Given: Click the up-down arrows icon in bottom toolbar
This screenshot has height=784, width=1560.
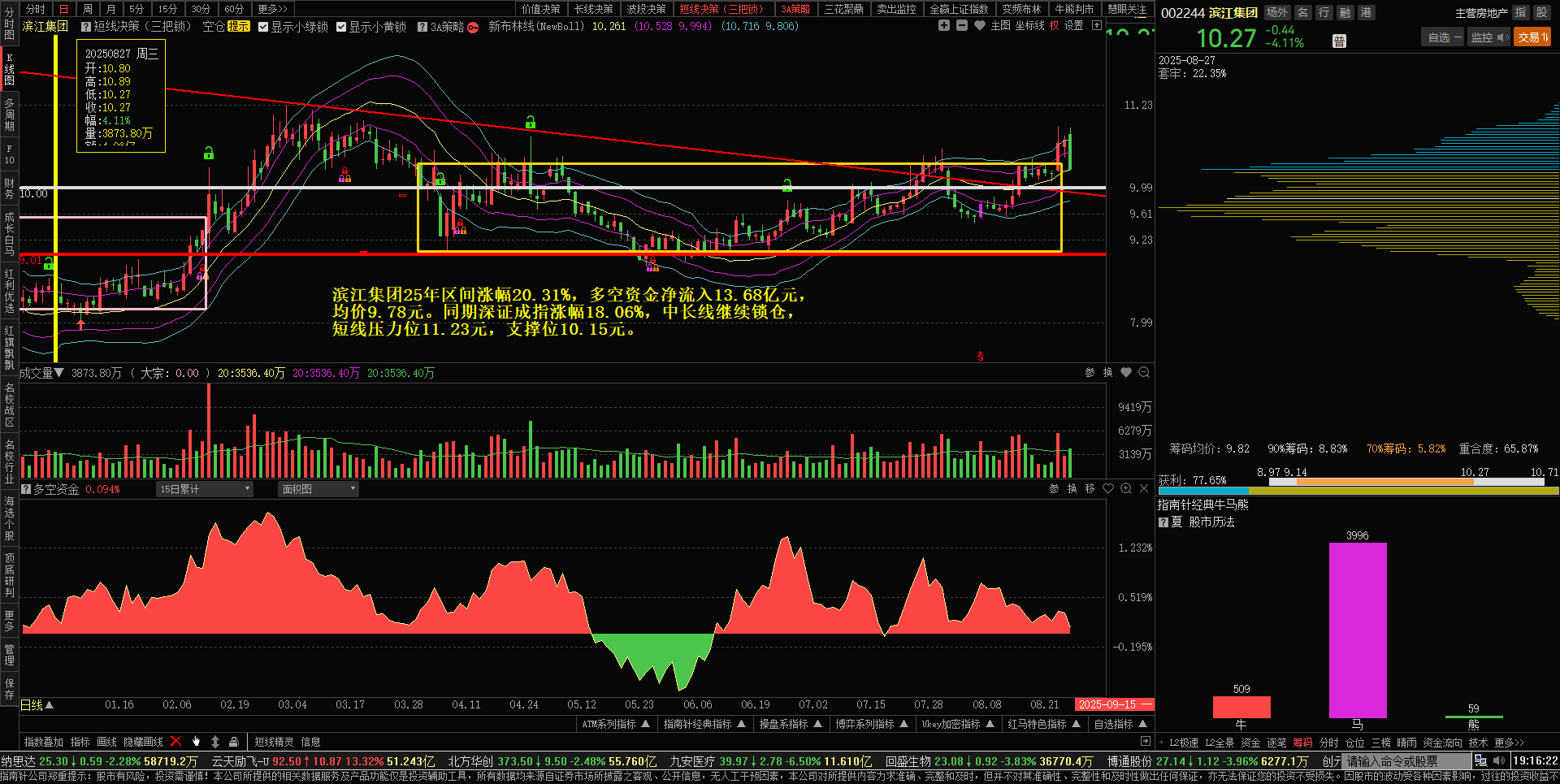Looking at the screenshot, I should pyautogui.click(x=215, y=741).
